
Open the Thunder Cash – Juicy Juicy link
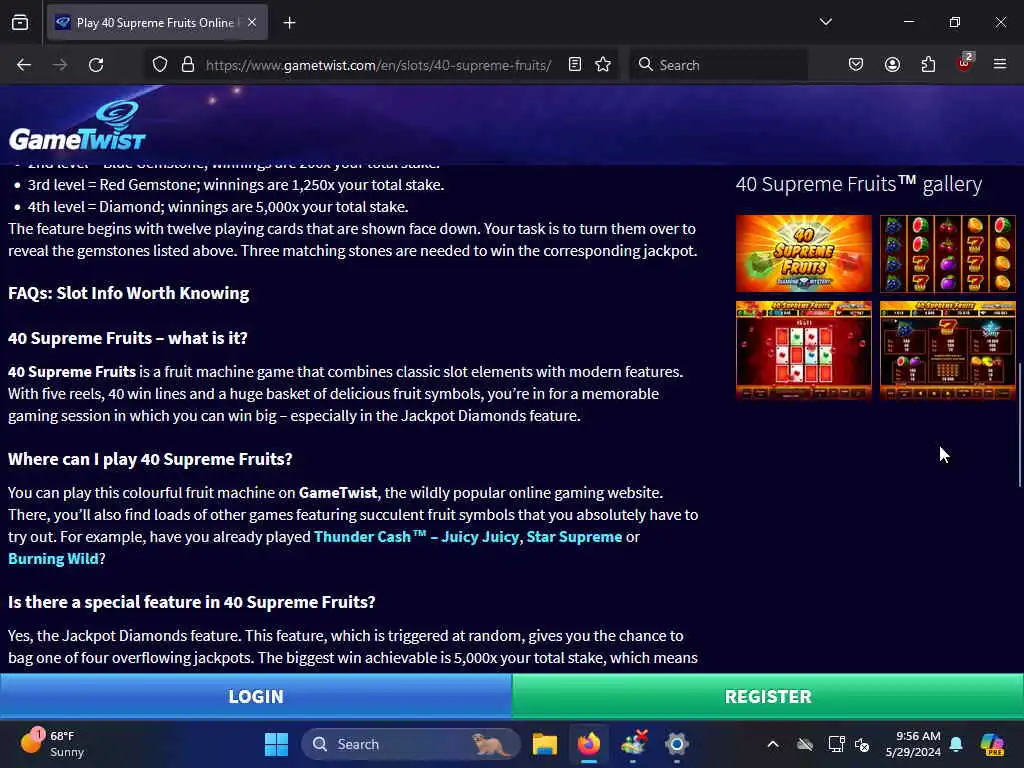(416, 537)
